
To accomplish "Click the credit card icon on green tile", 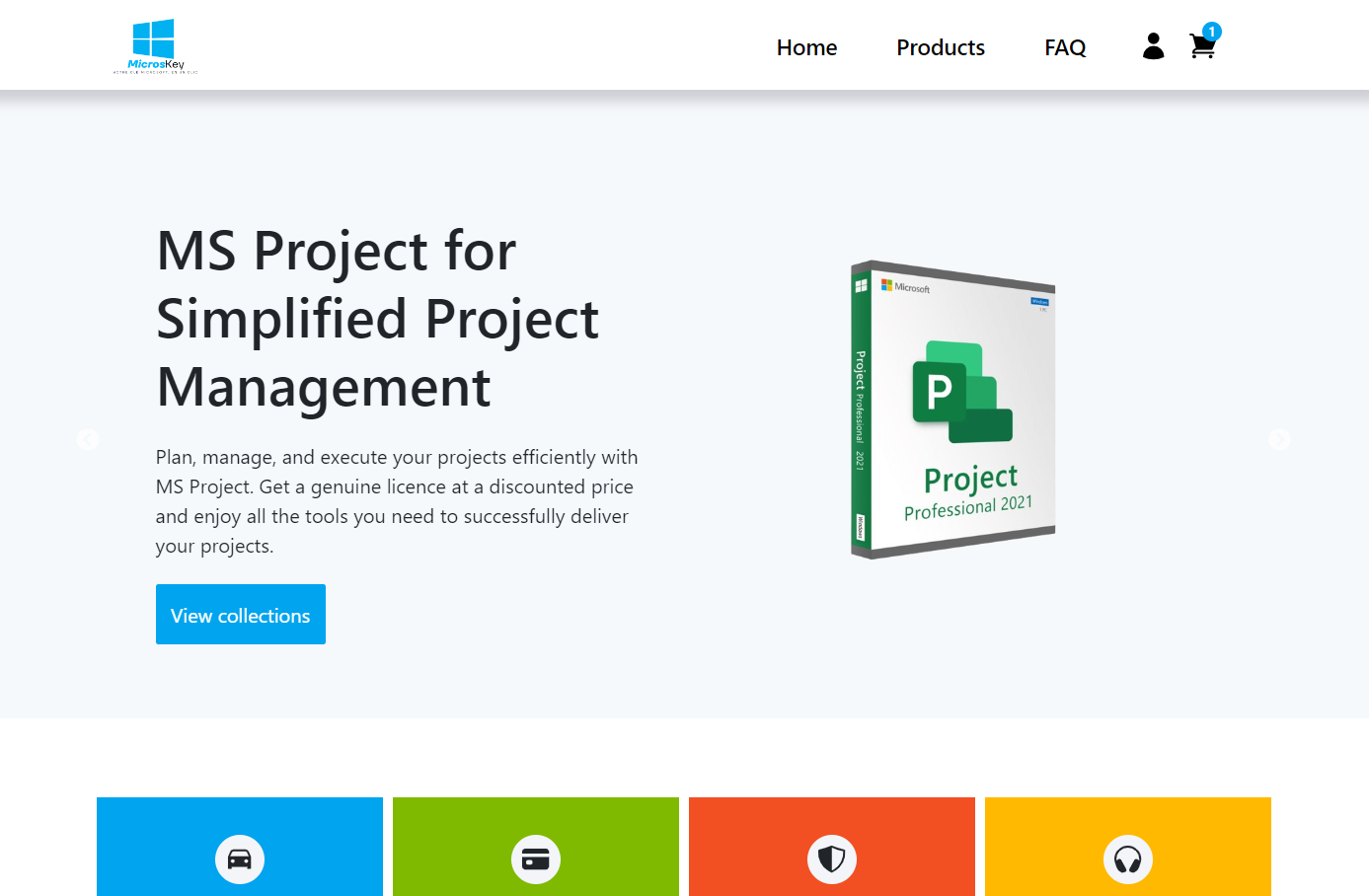I will pos(536,859).
